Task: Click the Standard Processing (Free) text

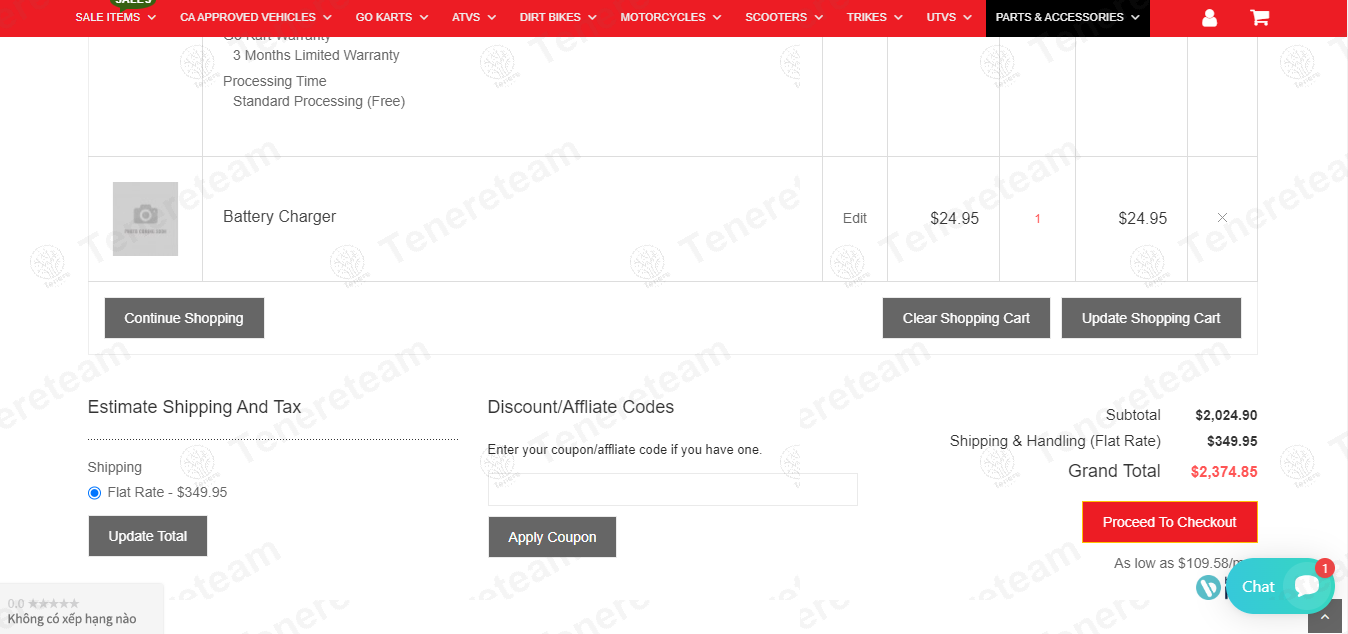Action: click(x=319, y=101)
